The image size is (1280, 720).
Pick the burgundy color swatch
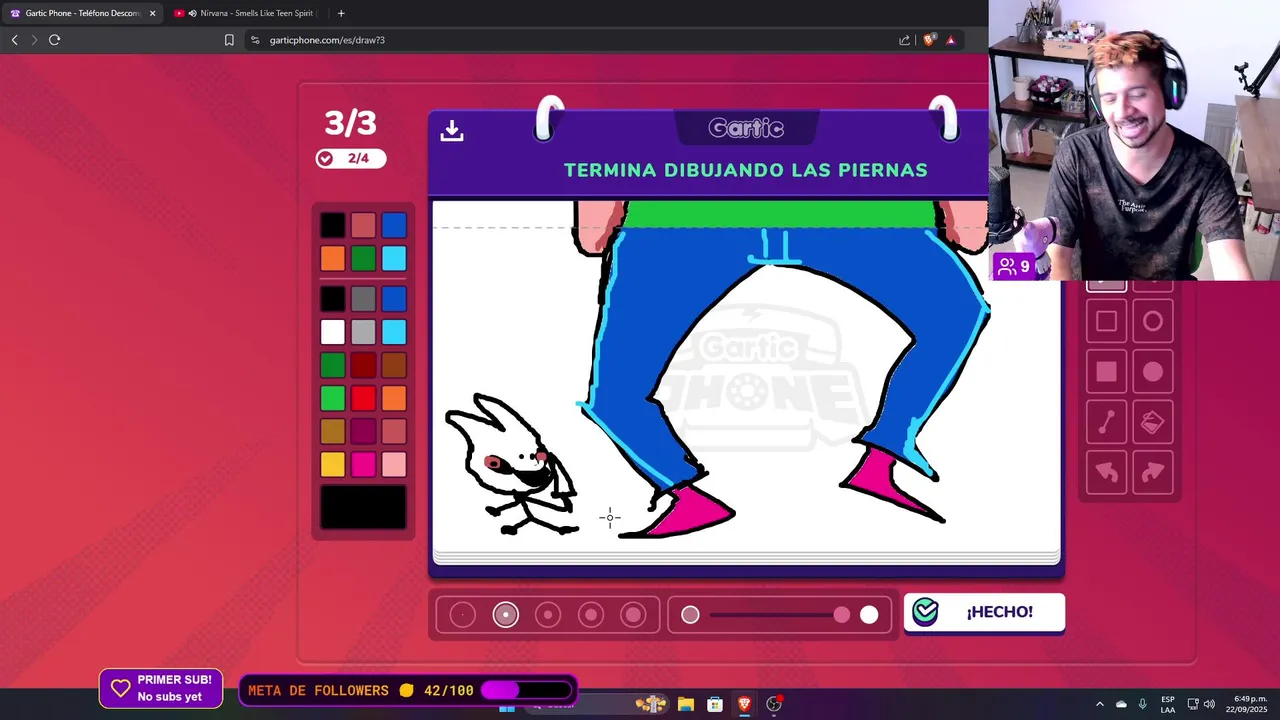pyautogui.click(x=363, y=431)
